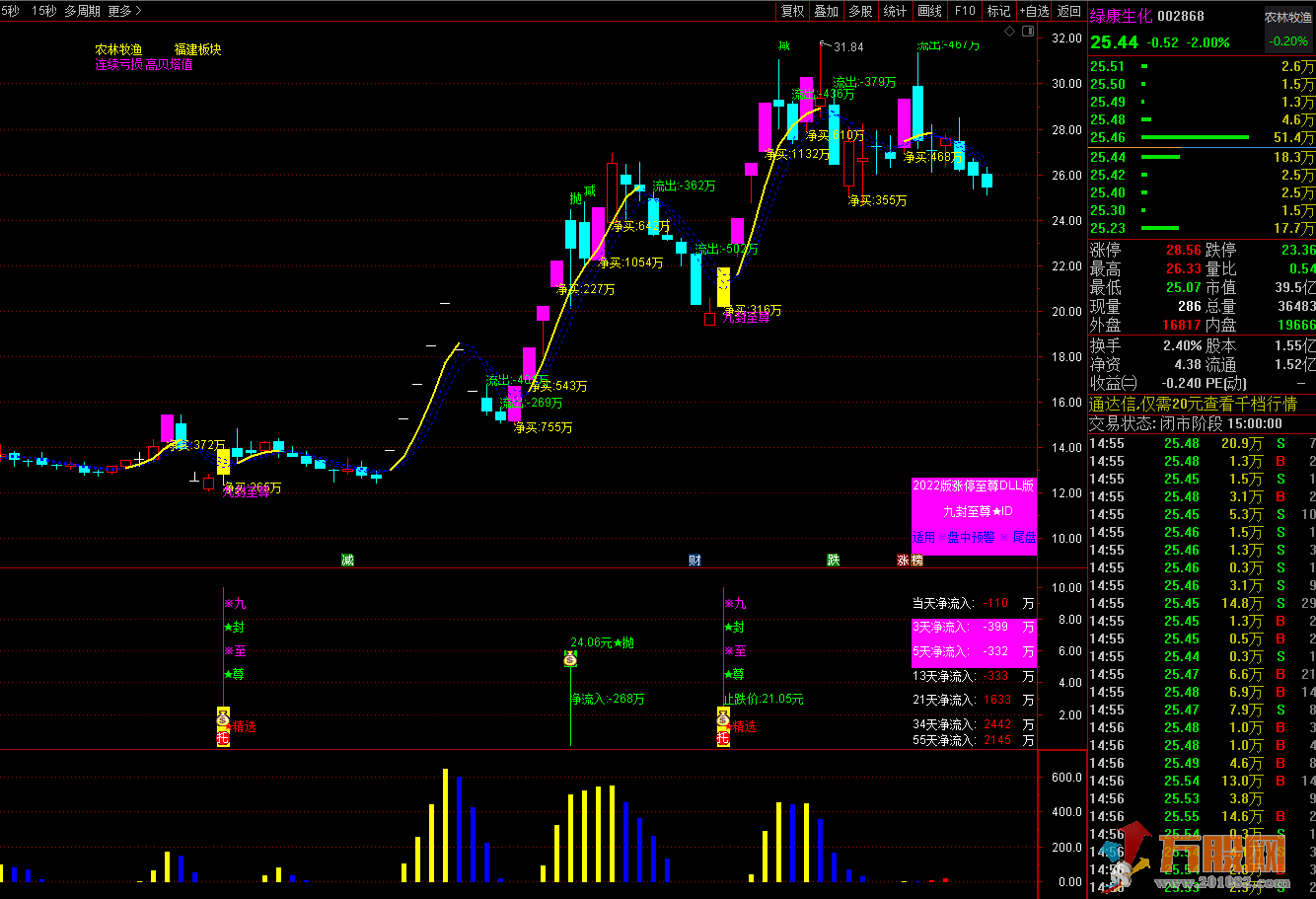Click the 当天净流入 -110 万 row
The width and height of the screenshot is (1316, 899).
tap(974, 603)
